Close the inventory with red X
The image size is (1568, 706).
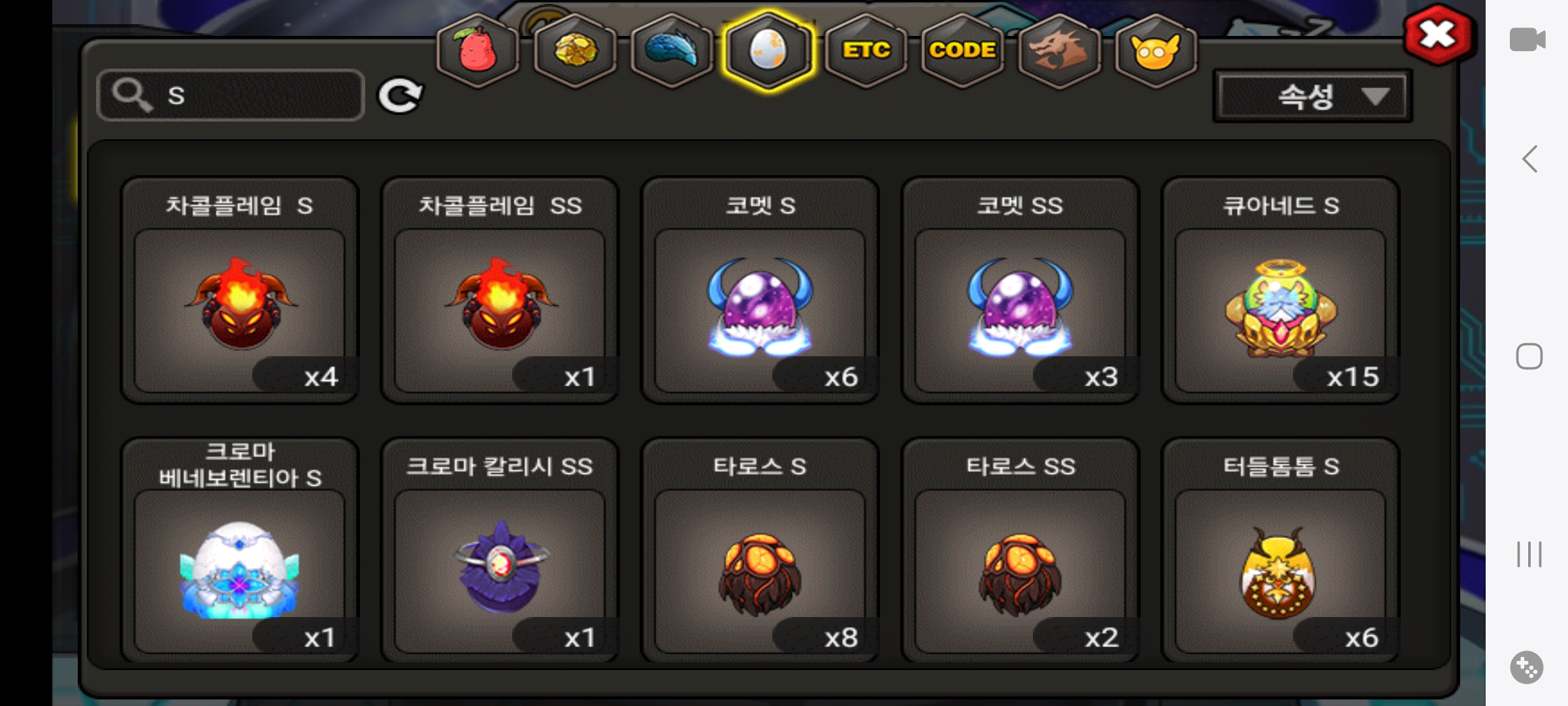(1438, 35)
